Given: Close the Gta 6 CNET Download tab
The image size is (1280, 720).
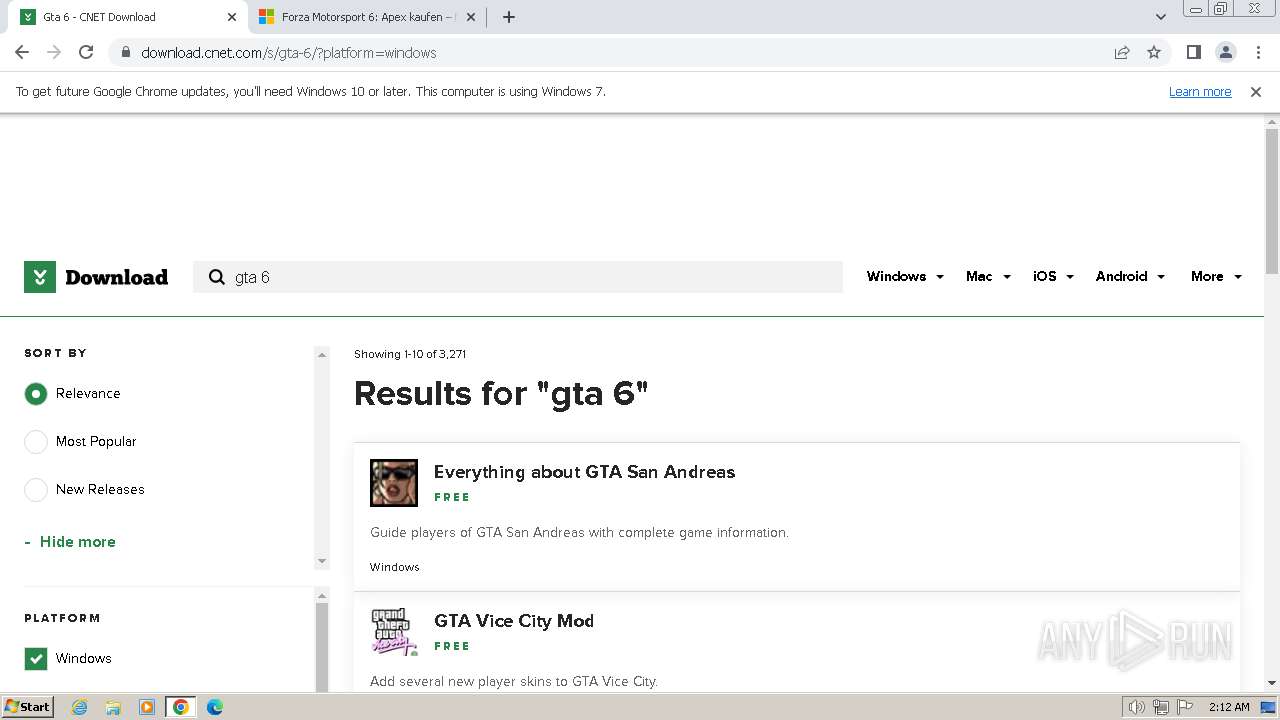Looking at the screenshot, I should point(232,17).
